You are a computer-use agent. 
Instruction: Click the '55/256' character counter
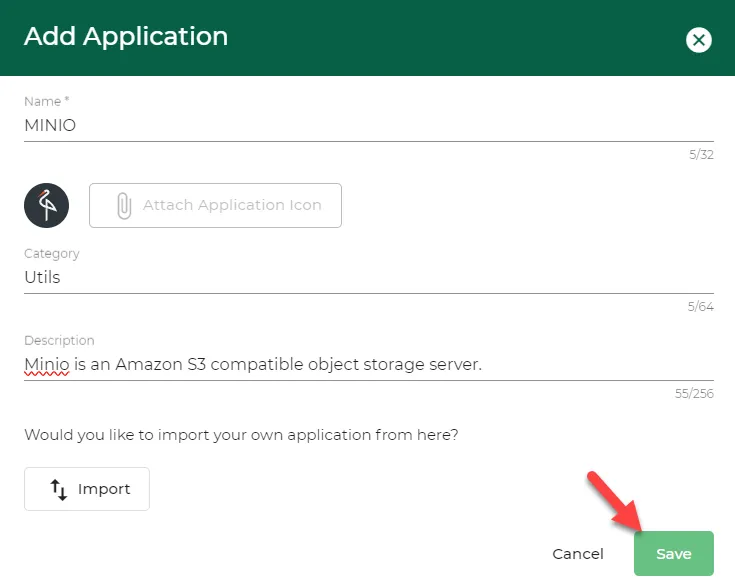(694, 393)
